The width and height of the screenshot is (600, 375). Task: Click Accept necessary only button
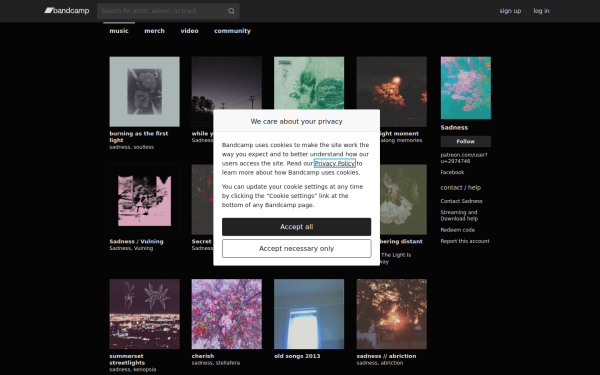(297, 249)
